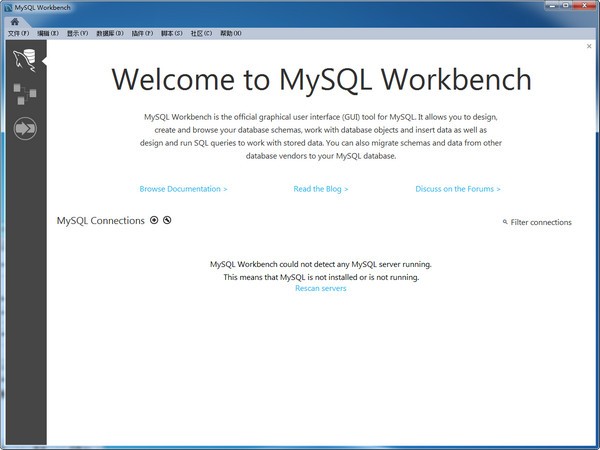The height and width of the screenshot is (450, 600).
Task: Click the MySQL Workbench title bar app icon
Action: [x=8, y=7]
